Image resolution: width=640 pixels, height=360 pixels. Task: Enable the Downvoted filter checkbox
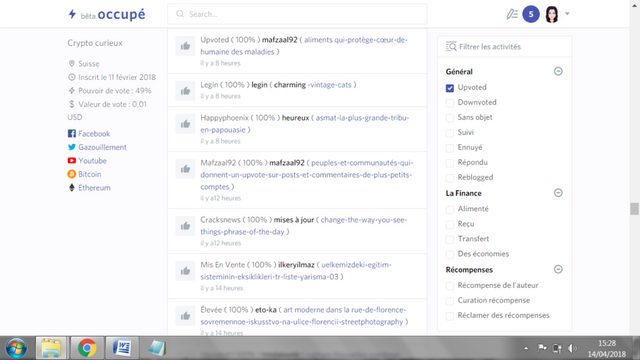click(450, 103)
